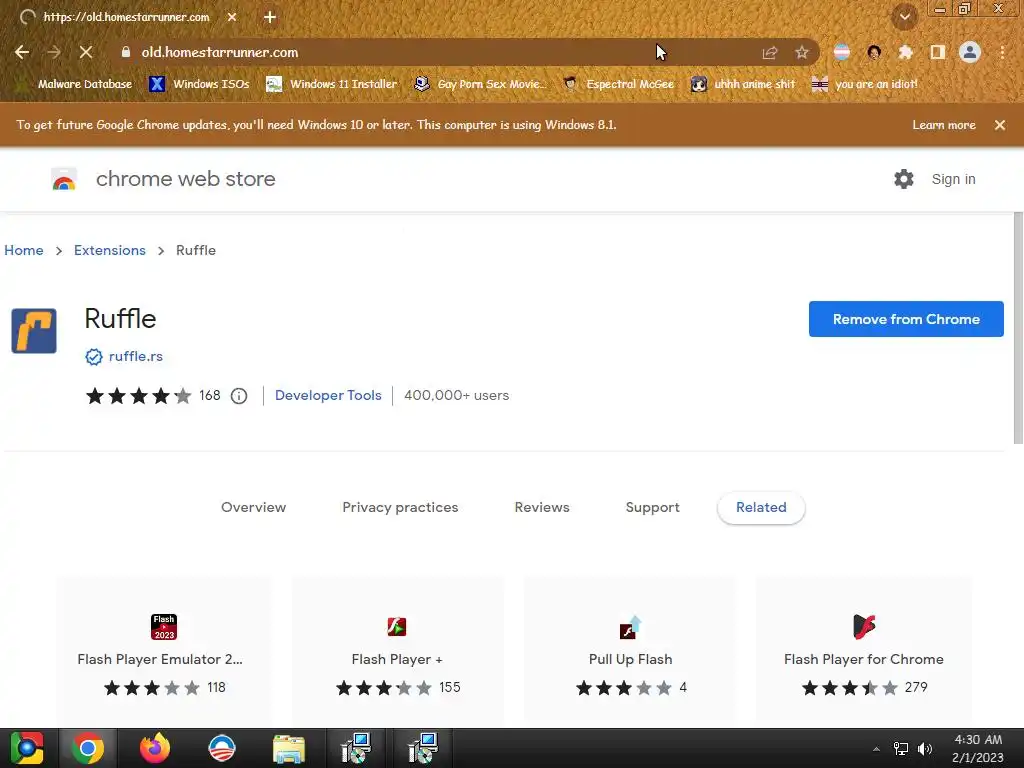Viewport: 1024px width, 768px height.
Task: Go to Home in the breadcrumb
Action: (24, 250)
